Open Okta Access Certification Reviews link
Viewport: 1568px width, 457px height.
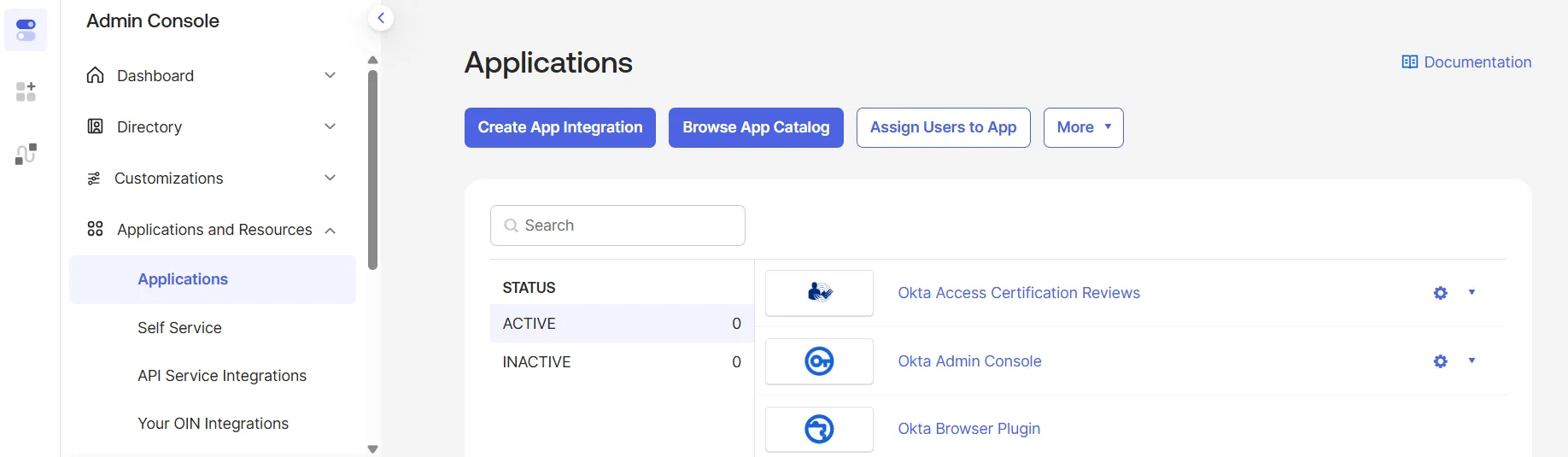(x=1019, y=293)
